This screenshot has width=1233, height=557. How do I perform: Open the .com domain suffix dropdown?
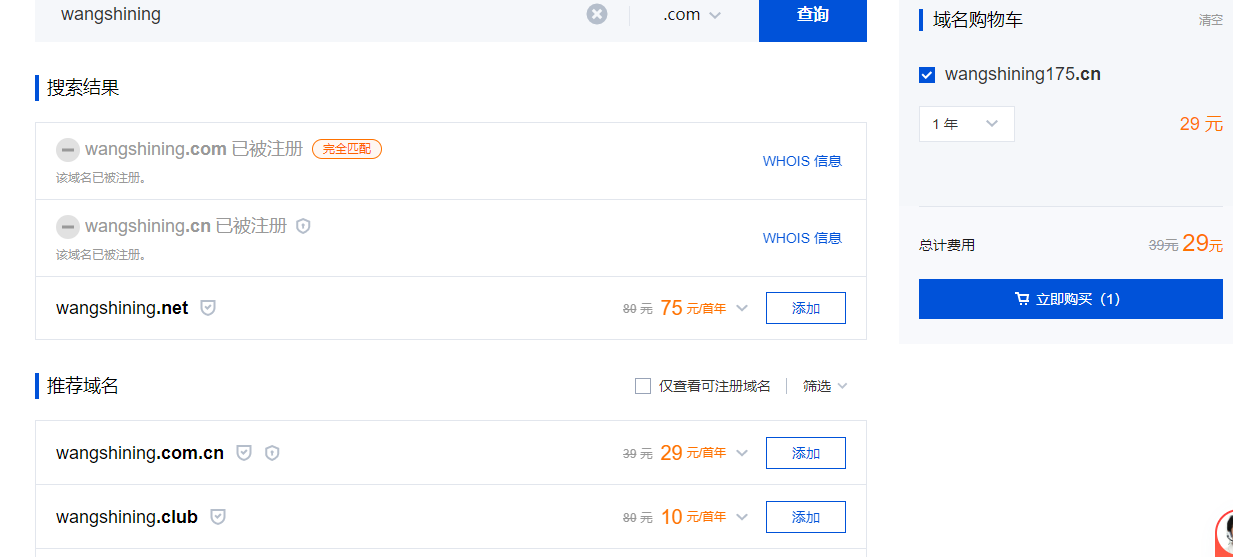coord(692,15)
